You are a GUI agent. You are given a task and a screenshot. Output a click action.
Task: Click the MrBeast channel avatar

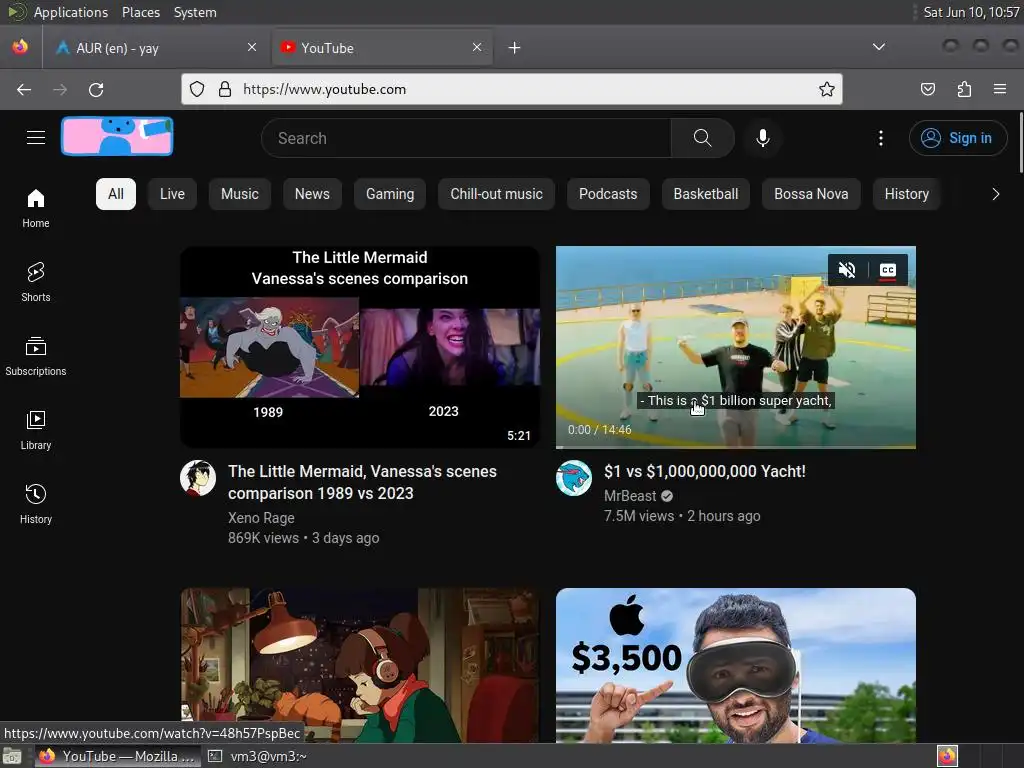point(573,478)
